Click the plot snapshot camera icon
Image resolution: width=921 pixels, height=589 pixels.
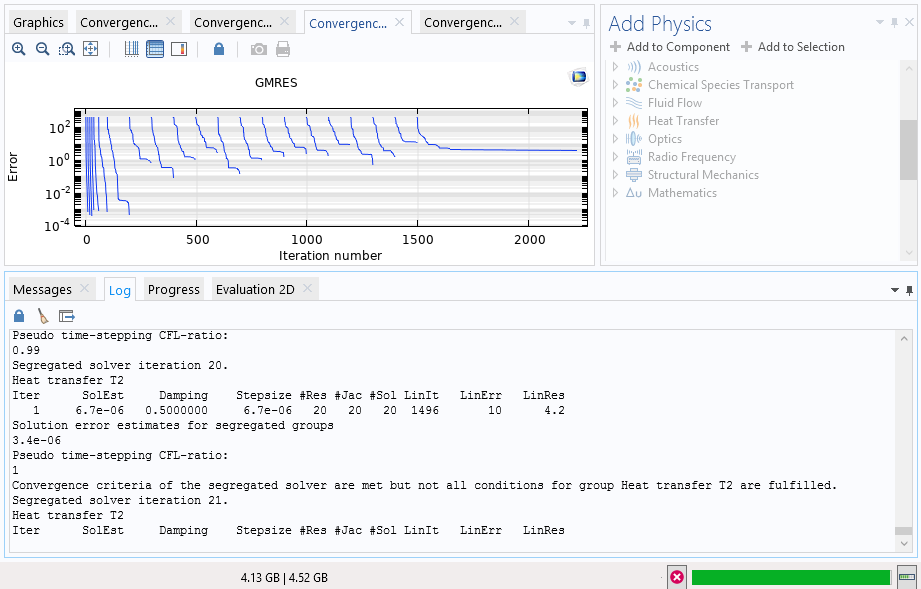tap(259, 49)
